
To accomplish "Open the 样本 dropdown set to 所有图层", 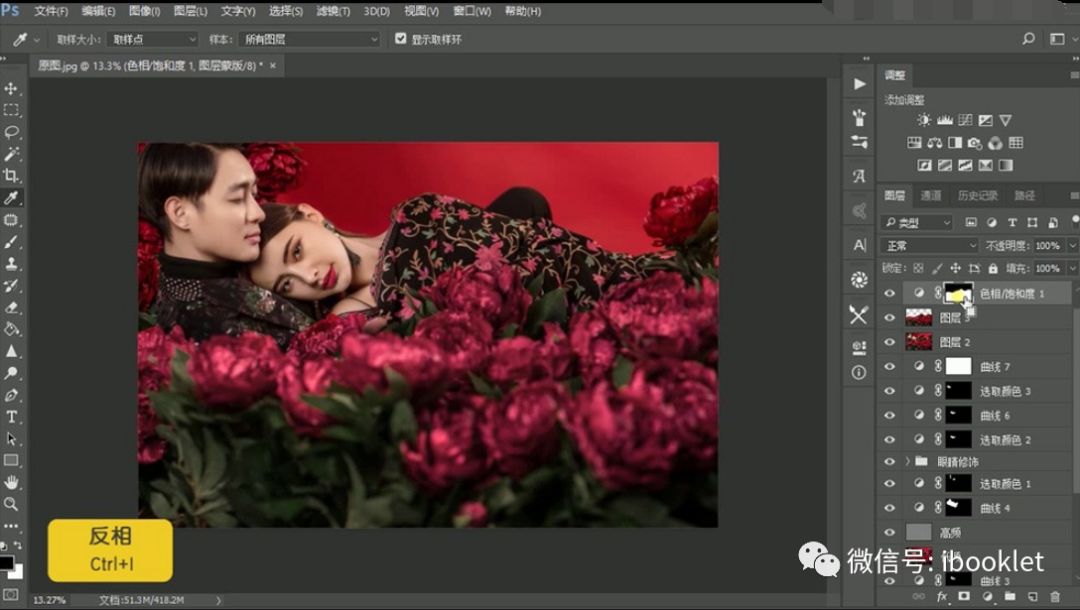I will (x=310, y=38).
